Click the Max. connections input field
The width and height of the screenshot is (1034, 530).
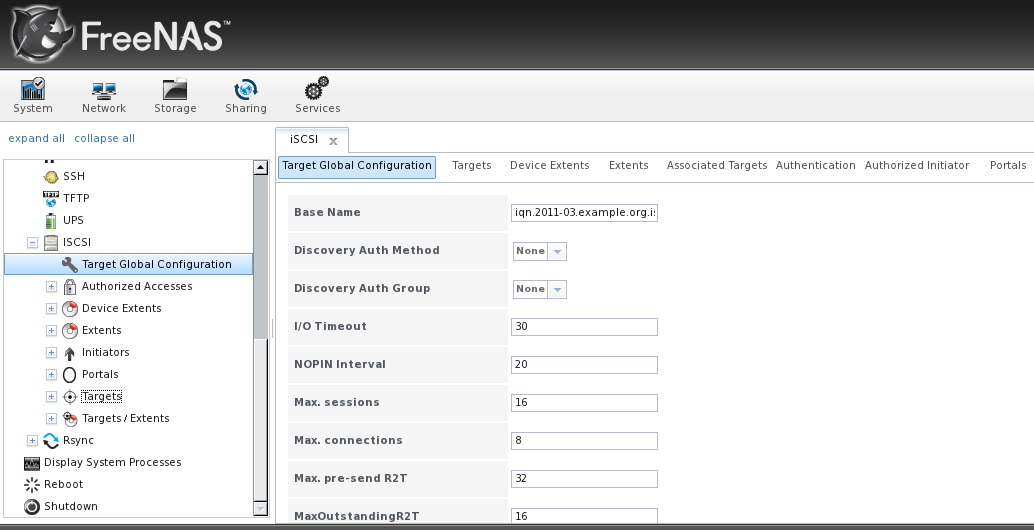point(584,441)
